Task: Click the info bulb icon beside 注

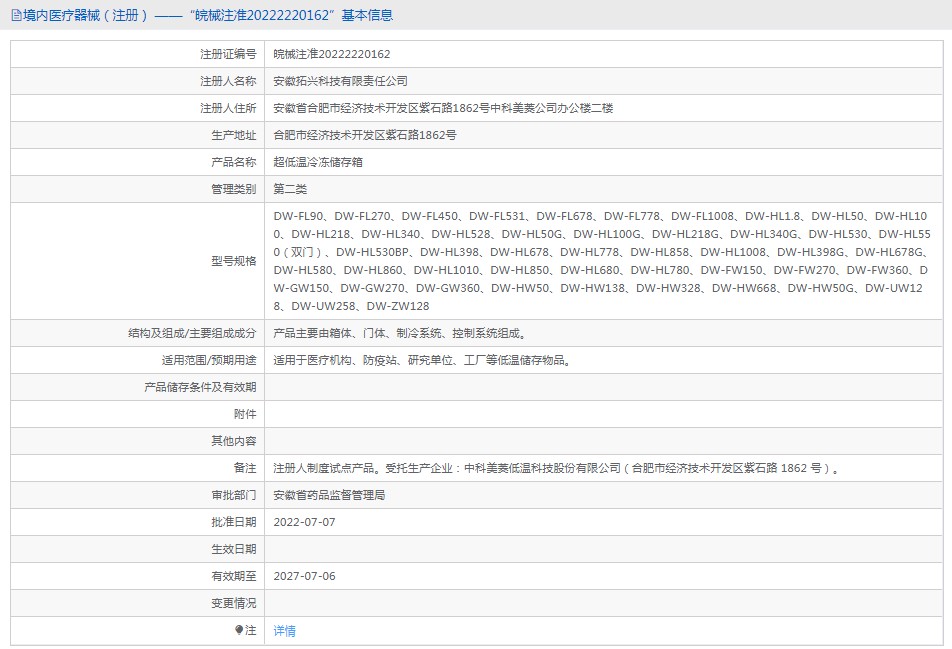Action: (239, 630)
